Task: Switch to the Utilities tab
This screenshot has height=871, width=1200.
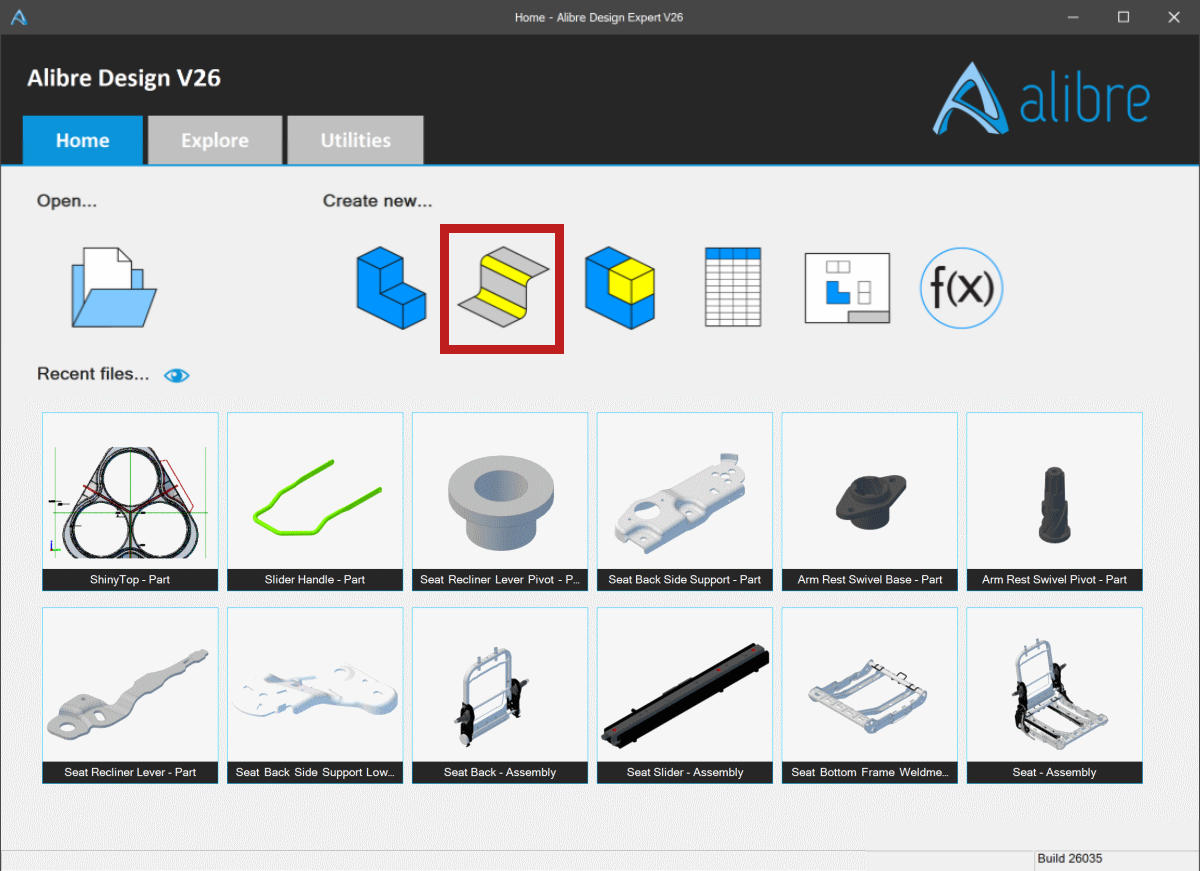Action: click(x=355, y=140)
